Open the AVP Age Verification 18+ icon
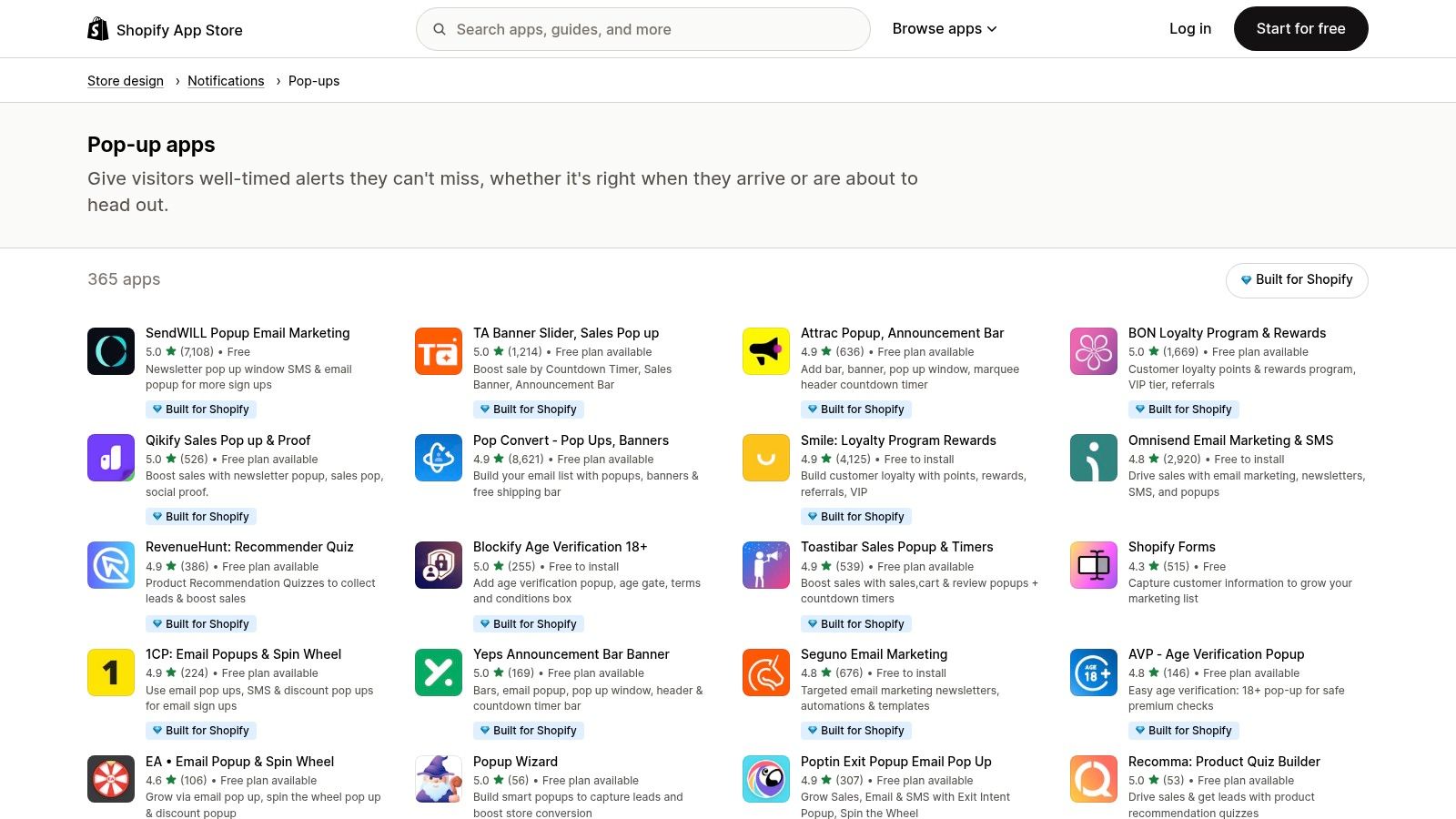This screenshot has height=819, width=1456. coord(1093,672)
